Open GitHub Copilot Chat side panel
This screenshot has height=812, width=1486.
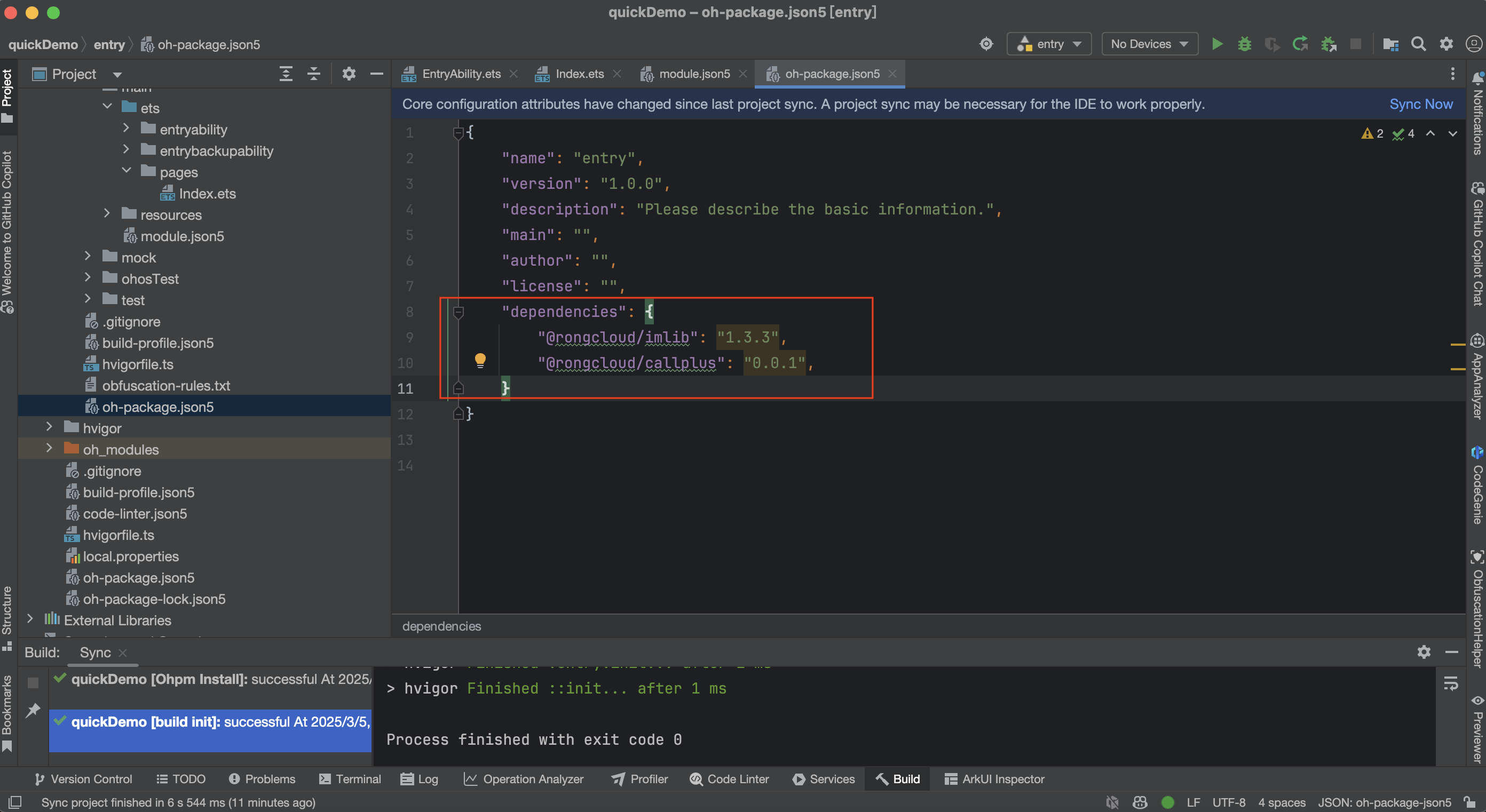pyautogui.click(x=1477, y=243)
